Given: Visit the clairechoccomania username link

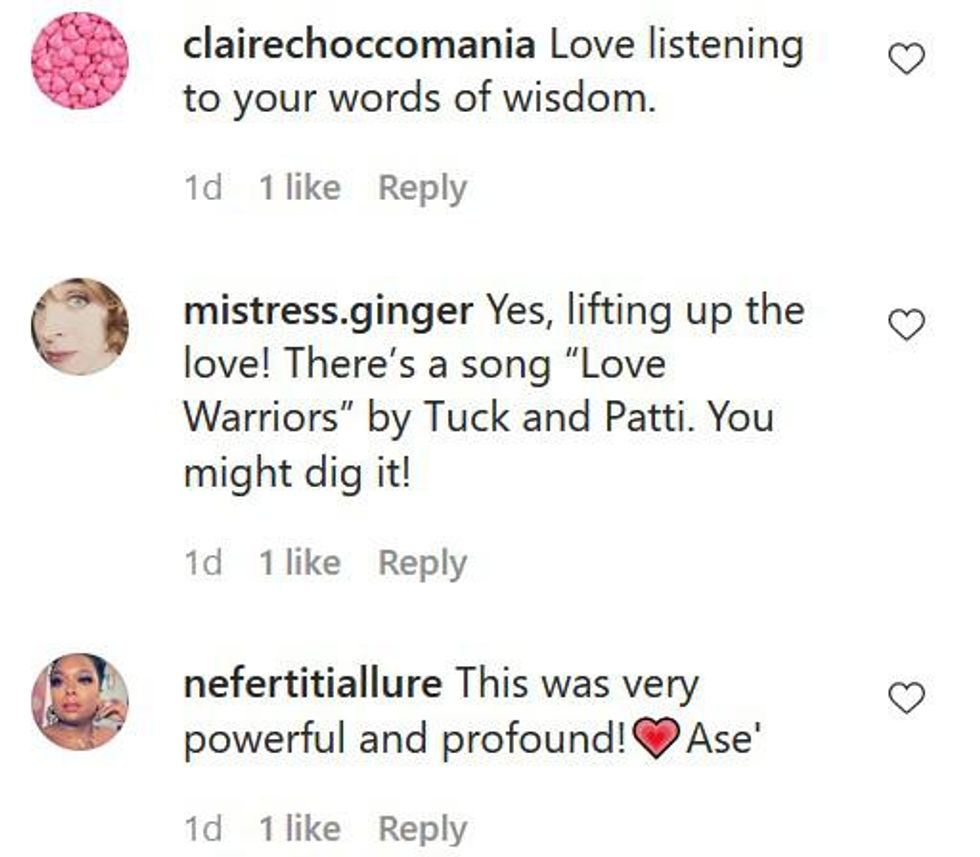Looking at the screenshot, I should [359, 46].
